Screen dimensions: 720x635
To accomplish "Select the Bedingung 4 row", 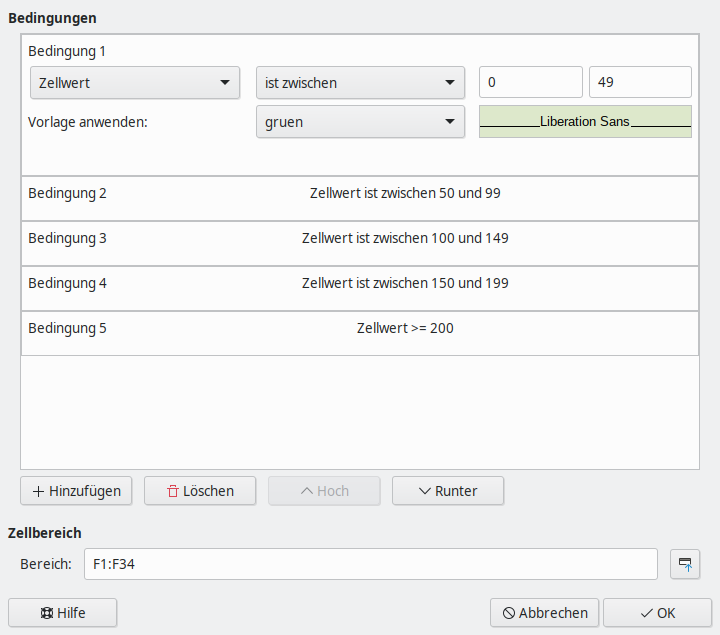I will (360, 288).
